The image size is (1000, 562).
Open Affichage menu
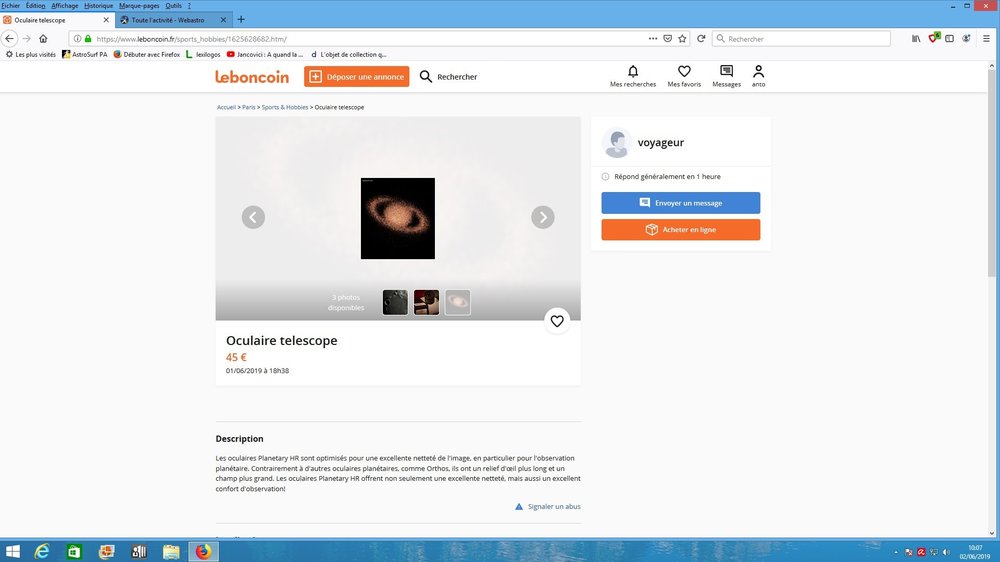[x=64, y=5]
